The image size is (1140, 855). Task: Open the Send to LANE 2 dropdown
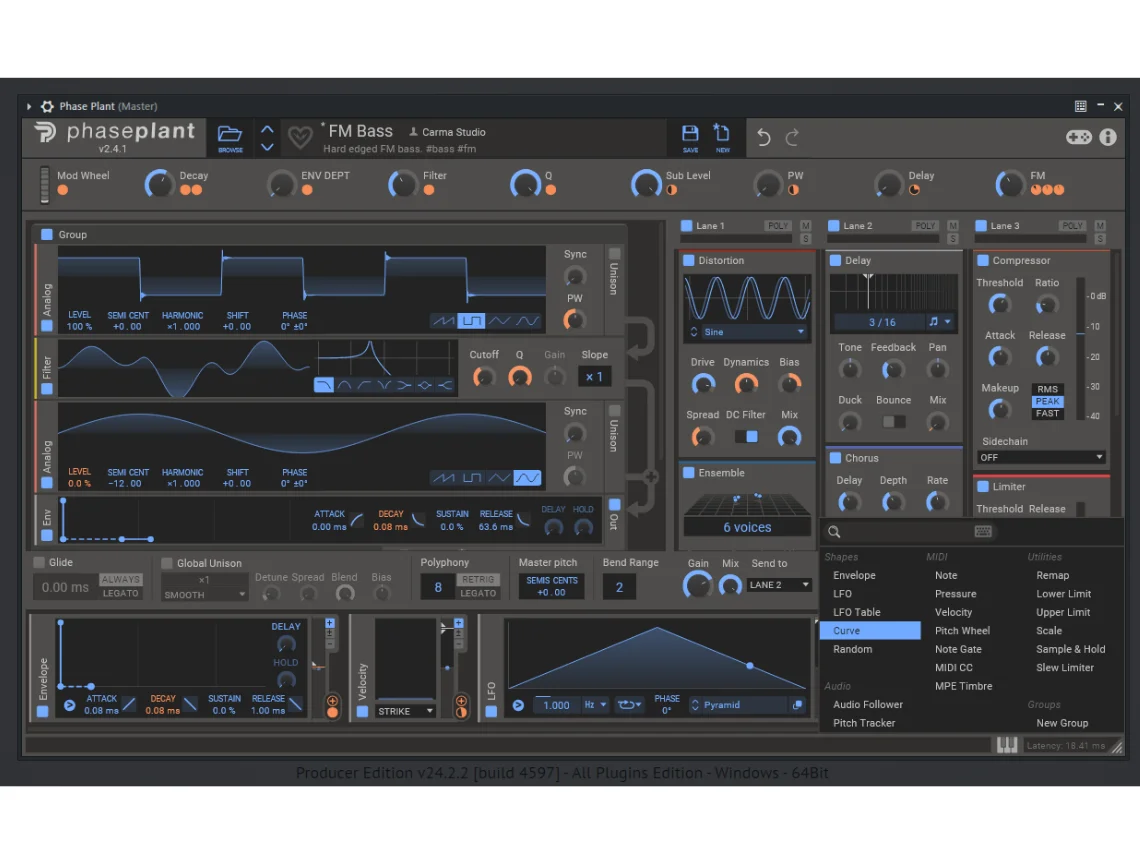pos(779,585)
